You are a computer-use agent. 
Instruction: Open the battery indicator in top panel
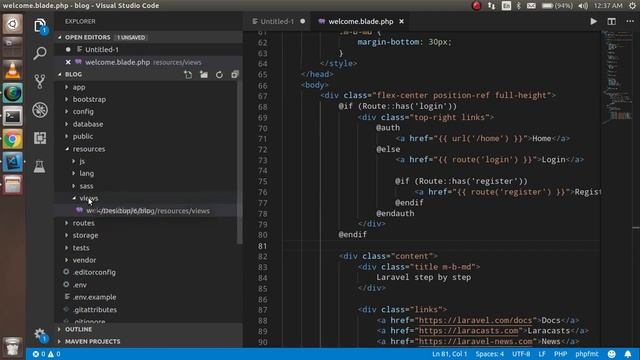[557, 6]
